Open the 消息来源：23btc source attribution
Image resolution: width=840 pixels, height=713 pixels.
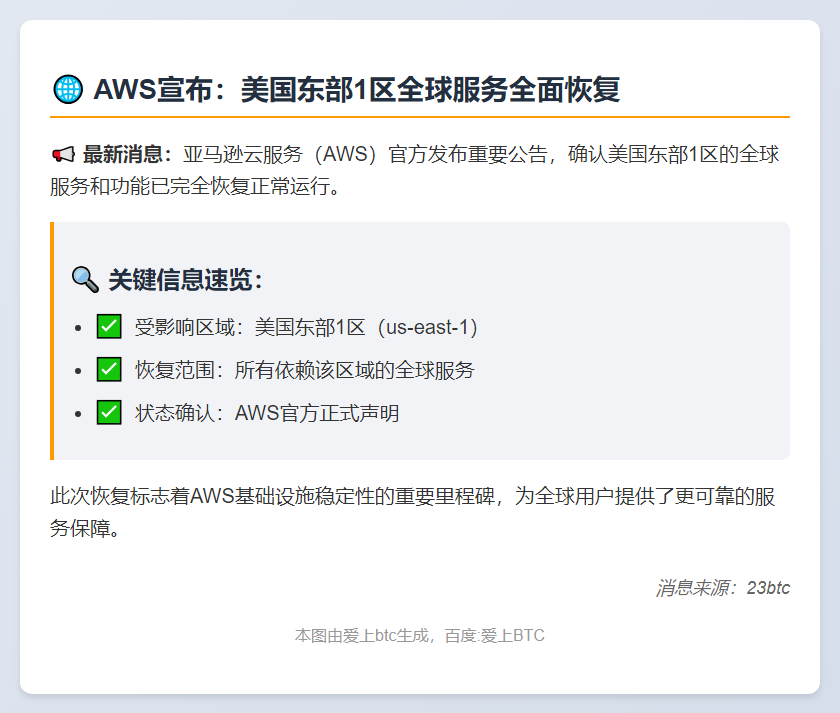722,588
